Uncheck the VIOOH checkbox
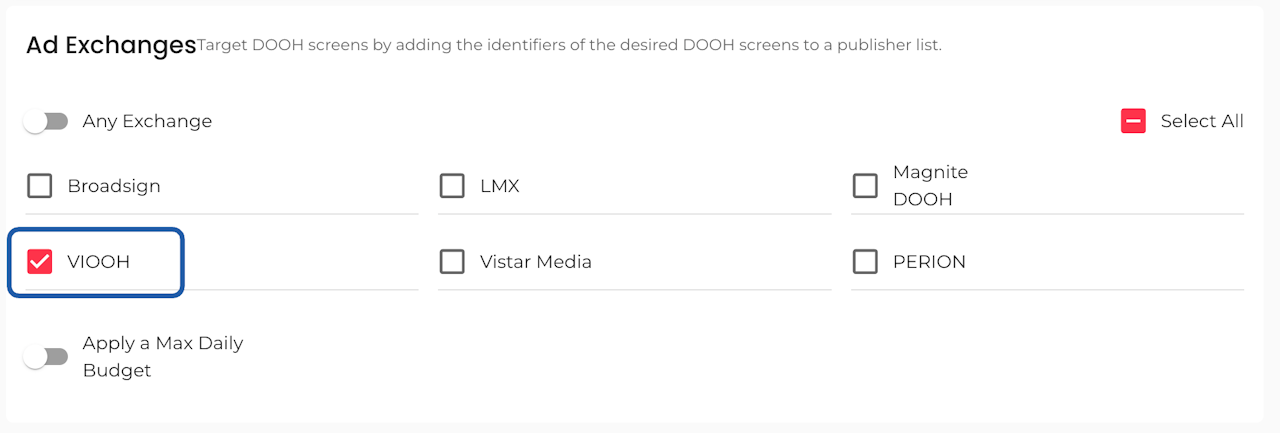Image resolution: width=1280 pixels, height=433 pixels. [40, 262]
